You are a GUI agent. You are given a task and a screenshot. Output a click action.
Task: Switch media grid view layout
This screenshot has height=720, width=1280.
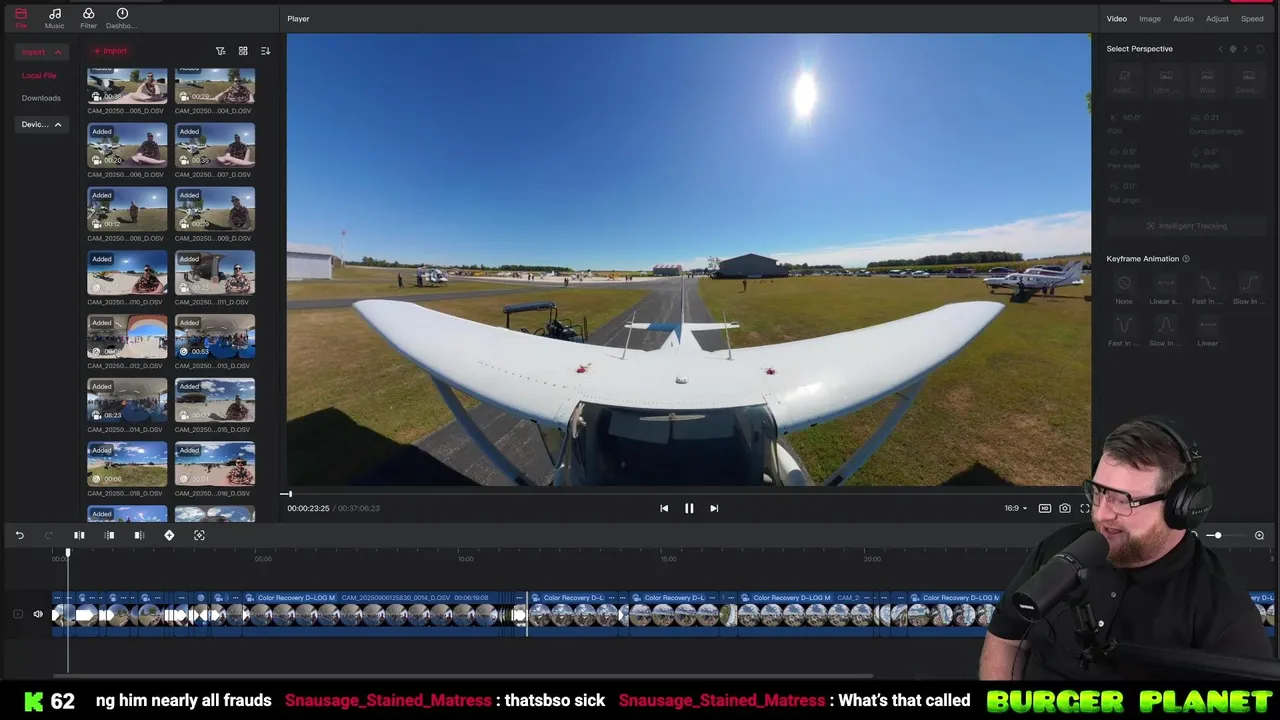coord(243,51)
